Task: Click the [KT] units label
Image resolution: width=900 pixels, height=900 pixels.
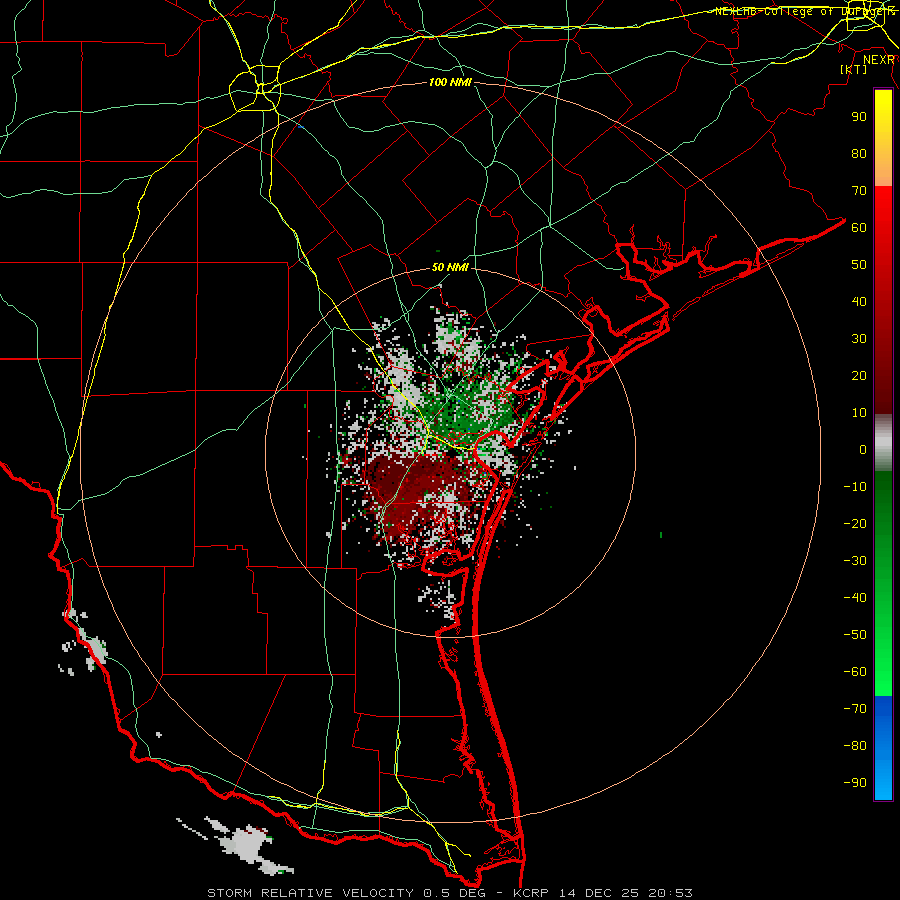Action: pyautogui.click(x=853, y=69)
